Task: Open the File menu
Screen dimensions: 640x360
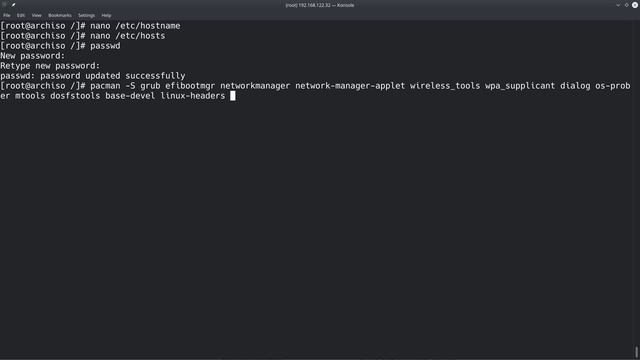Action: click(7, 16)
